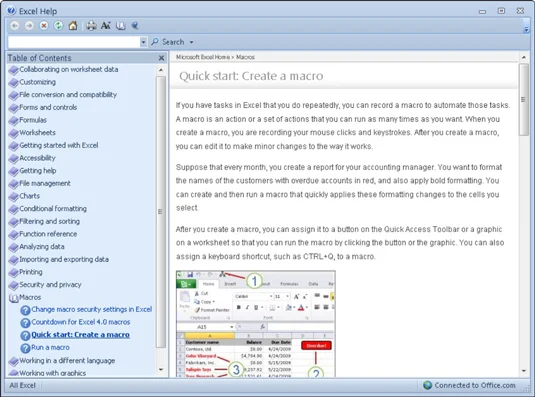535x397 pixels.
Task: Open Function reference
Action: click(43, 234)
